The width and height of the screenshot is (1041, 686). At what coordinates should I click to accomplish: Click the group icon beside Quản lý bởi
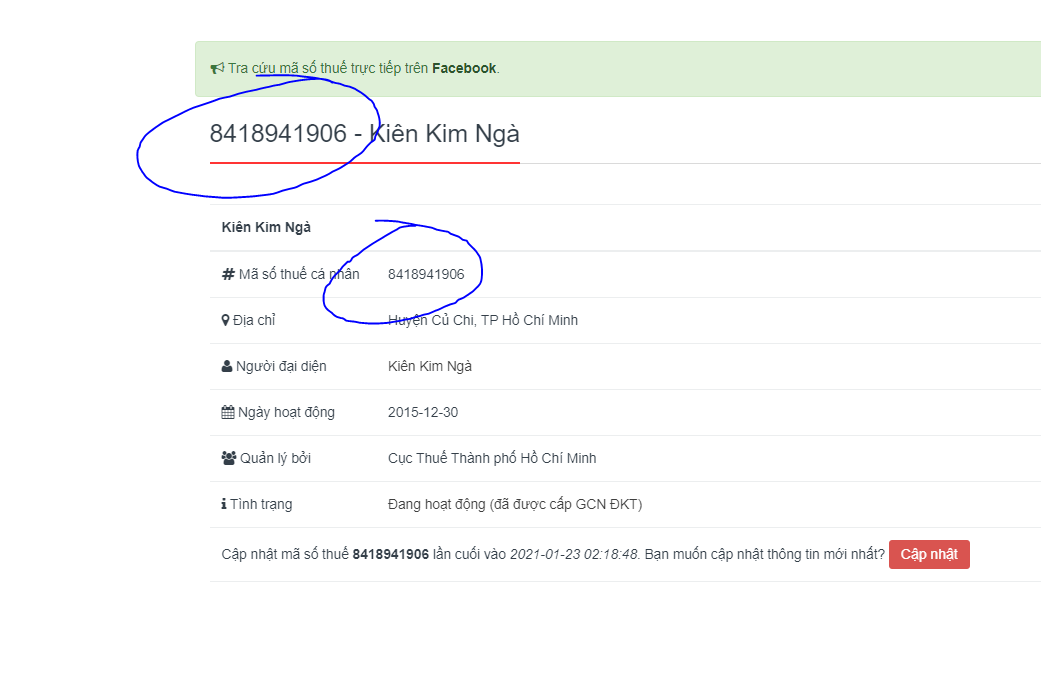click(x=228, y=458)
